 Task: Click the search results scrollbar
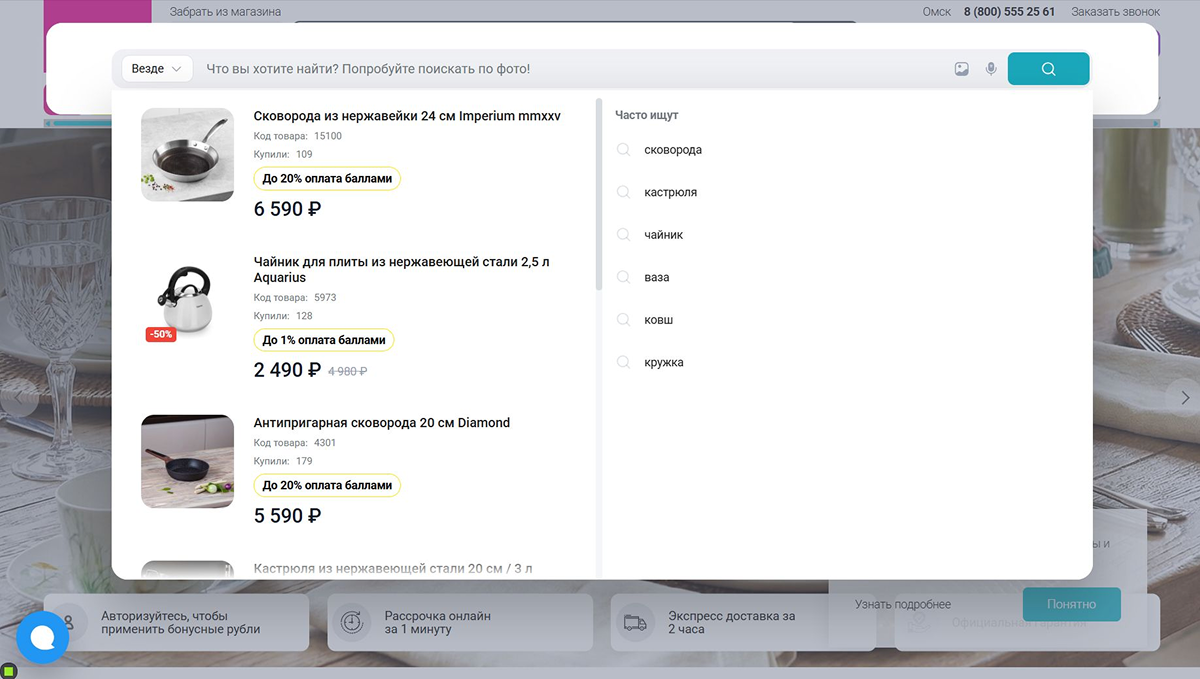(x=599, y=194)
